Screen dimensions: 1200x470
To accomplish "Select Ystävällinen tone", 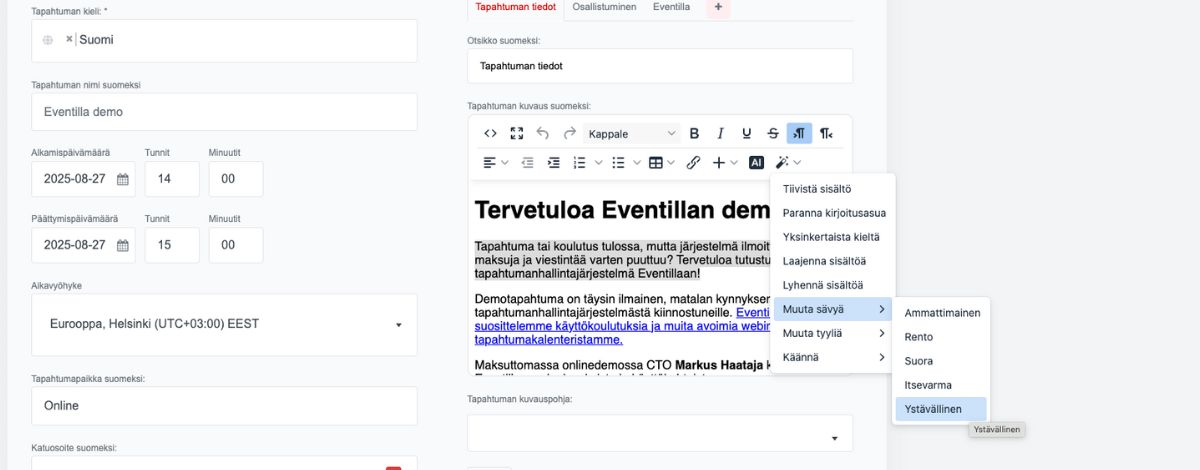I will coord(941,409).
